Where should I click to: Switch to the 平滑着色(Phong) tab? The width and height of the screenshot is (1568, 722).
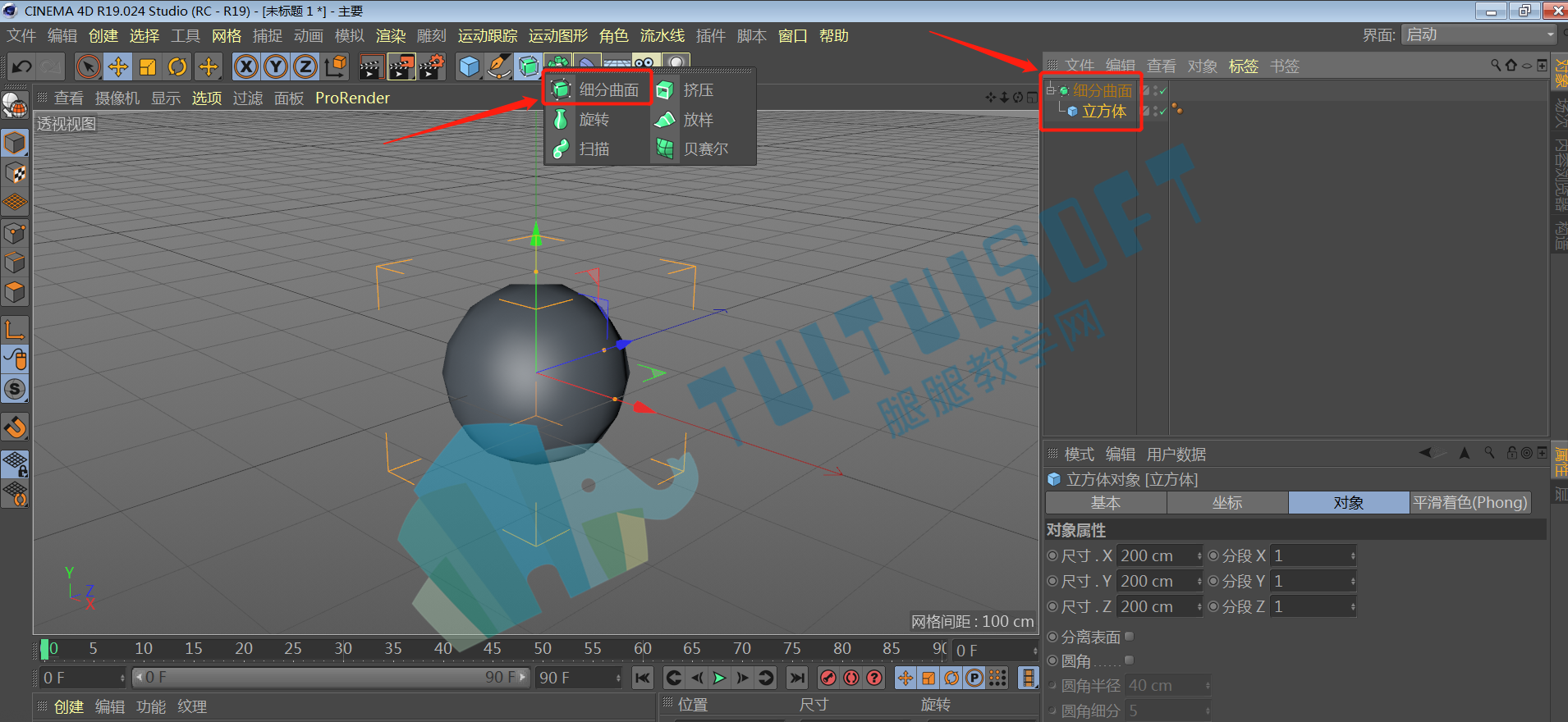1469,503
